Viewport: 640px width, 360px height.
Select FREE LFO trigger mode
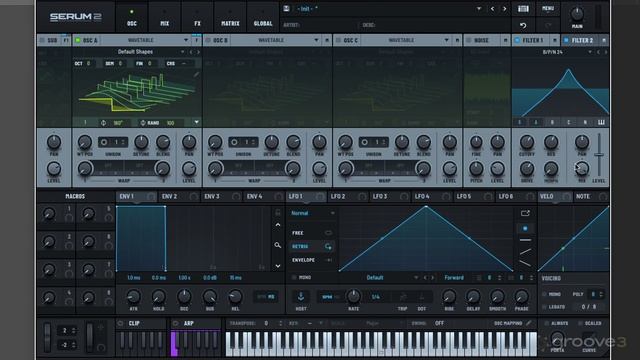tap(312, 233)
